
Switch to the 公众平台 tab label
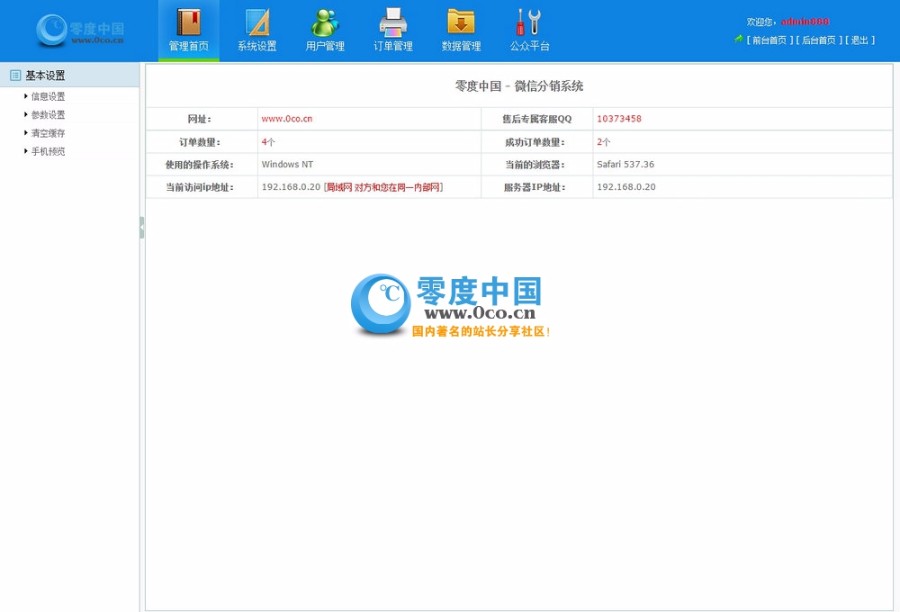(529, 46)
